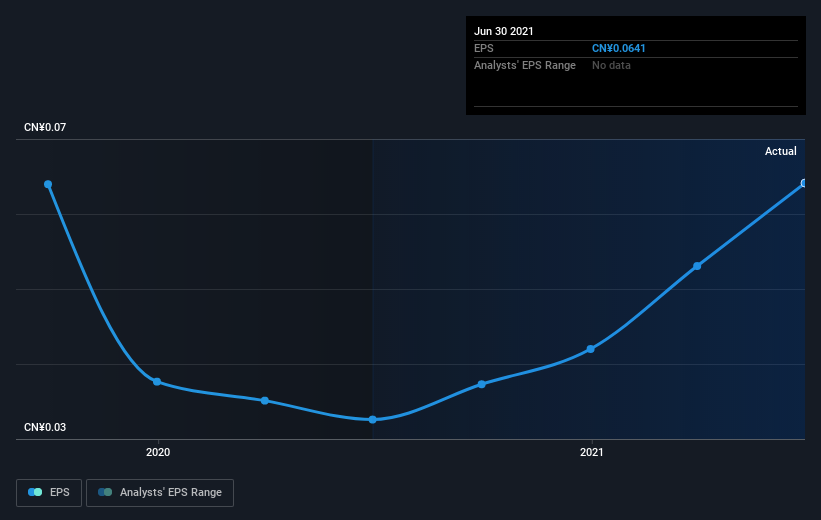Viewport: 821px width, 520px height.
Task: Select the EPS data point above 2020
Action: 157,382
